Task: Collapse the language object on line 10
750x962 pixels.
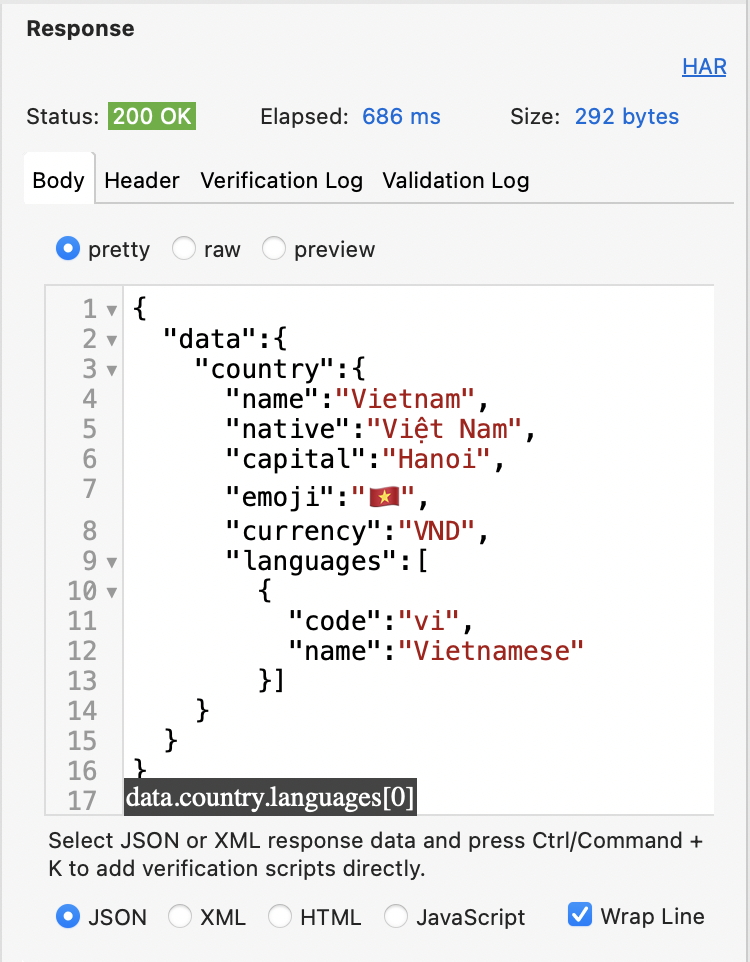Action: click(111, 592)
